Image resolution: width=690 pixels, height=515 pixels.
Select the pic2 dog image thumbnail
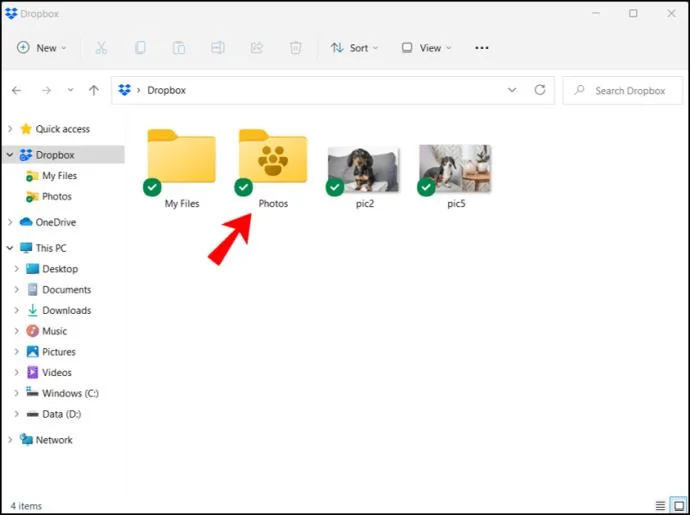[363, 169]
